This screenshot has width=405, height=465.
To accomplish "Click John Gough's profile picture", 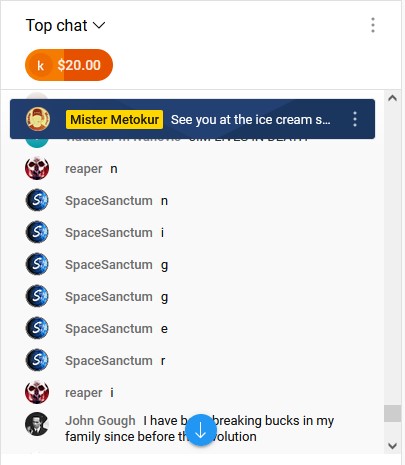I will tap(37, 424).
